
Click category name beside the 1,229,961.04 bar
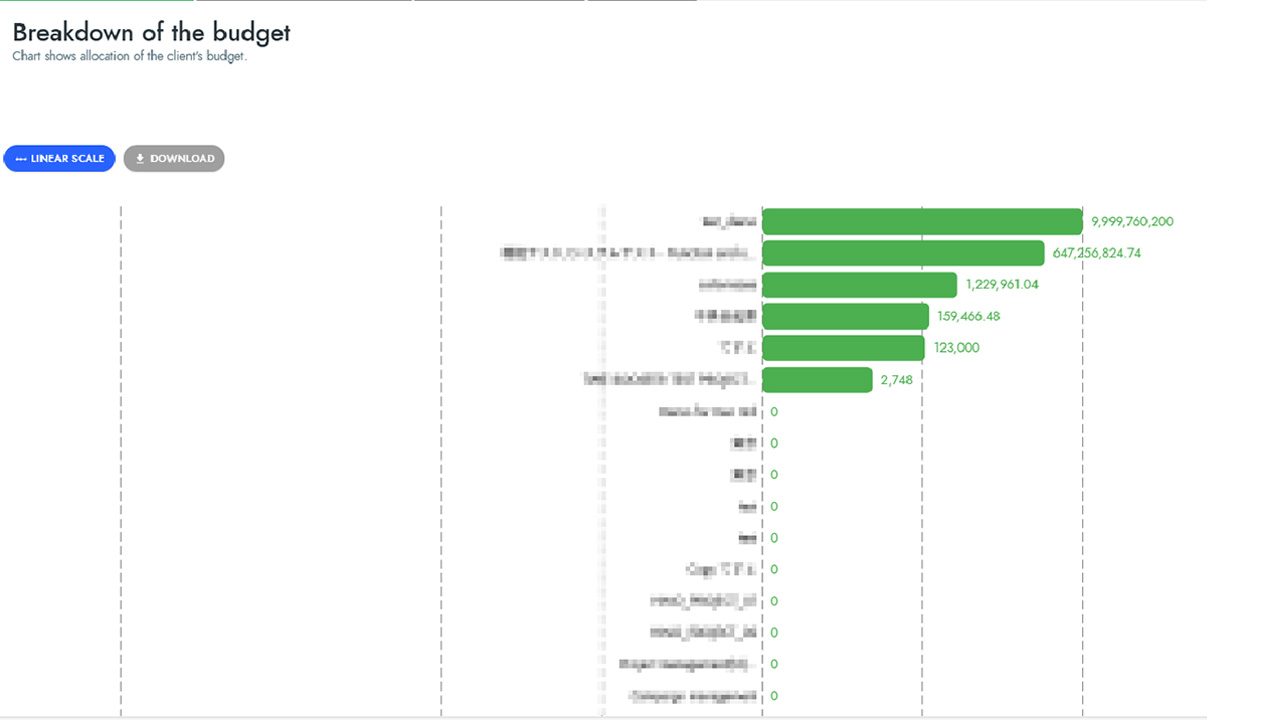(x=727, y=285)
